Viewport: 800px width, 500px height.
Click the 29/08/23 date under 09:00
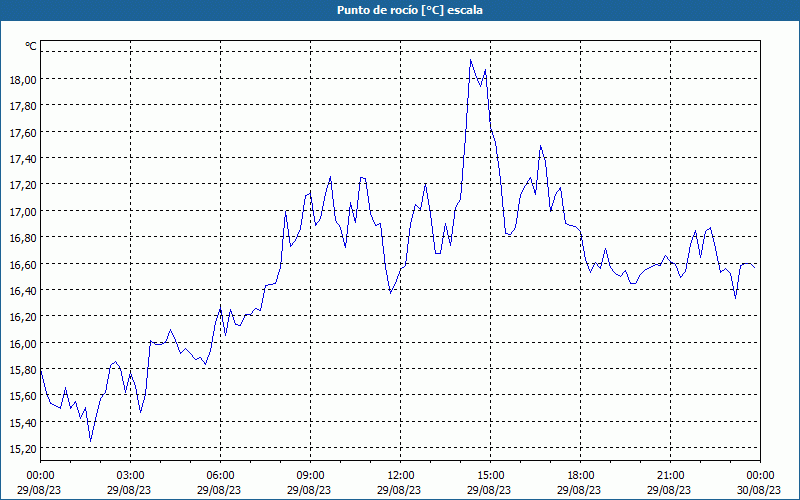pyautogui.click(x=309, y=490)
